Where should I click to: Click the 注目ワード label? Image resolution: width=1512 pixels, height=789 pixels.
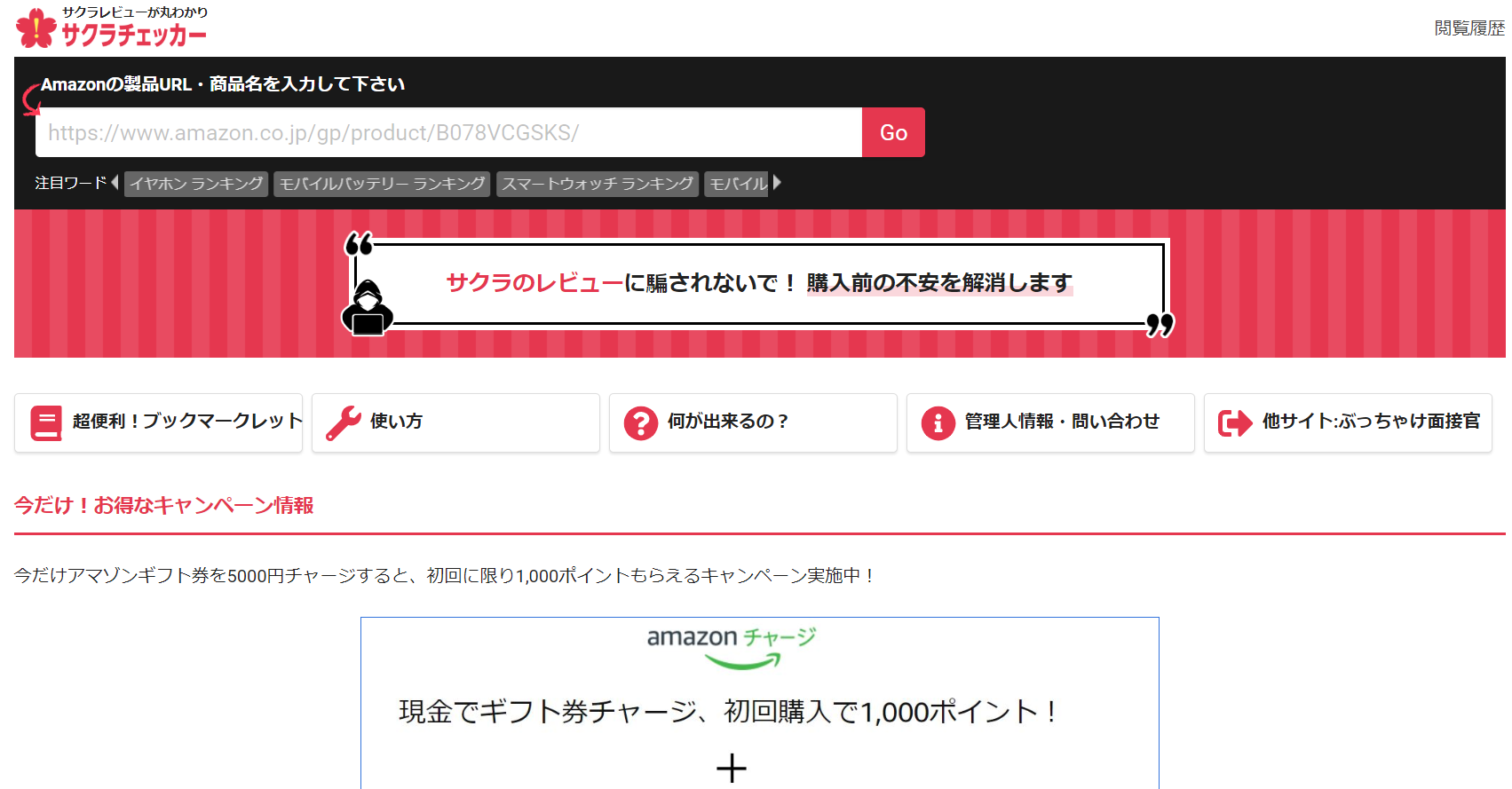[70, 183]
